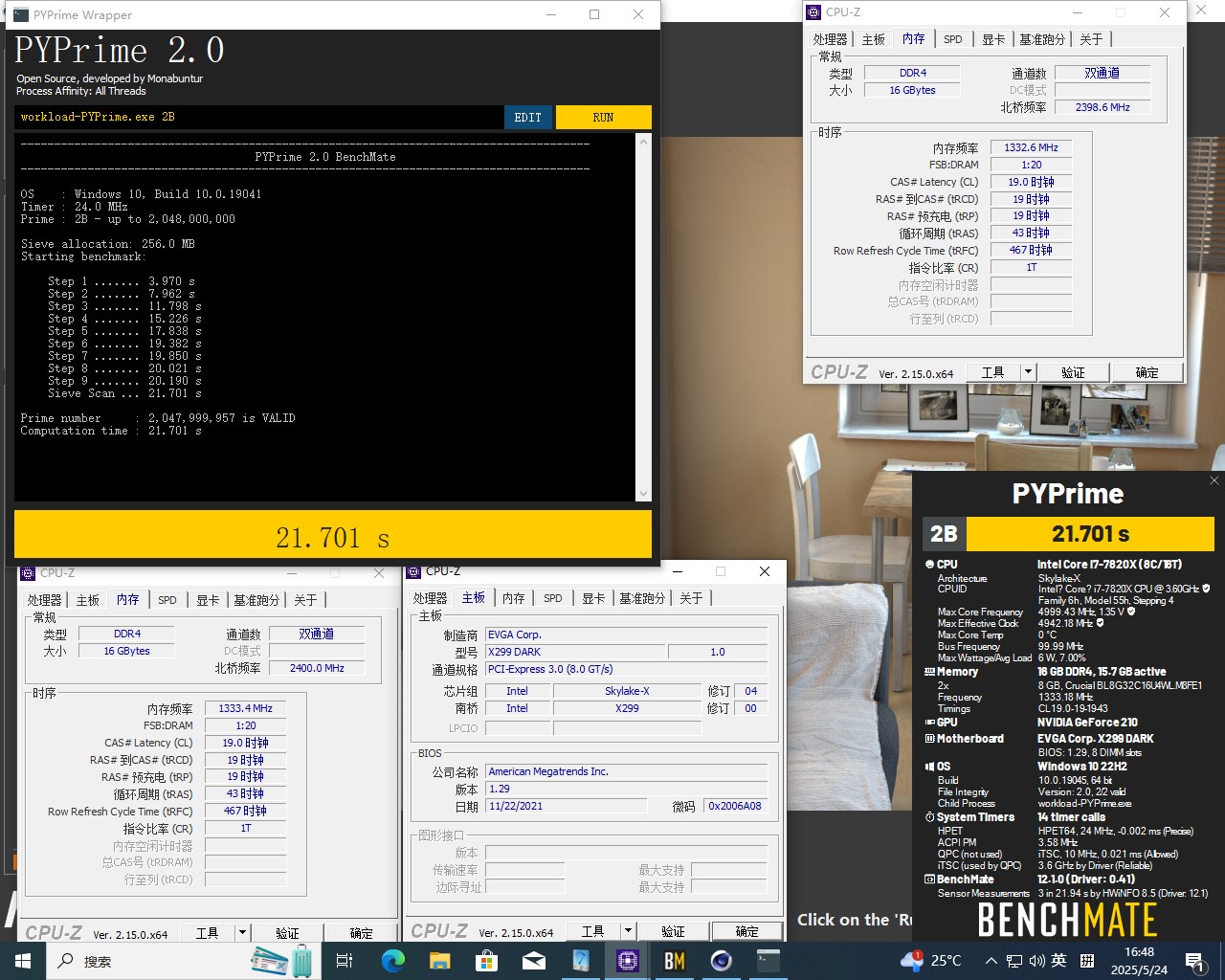Click the BenchMate version section icon
1225x980 pixels.
[929, 880]
